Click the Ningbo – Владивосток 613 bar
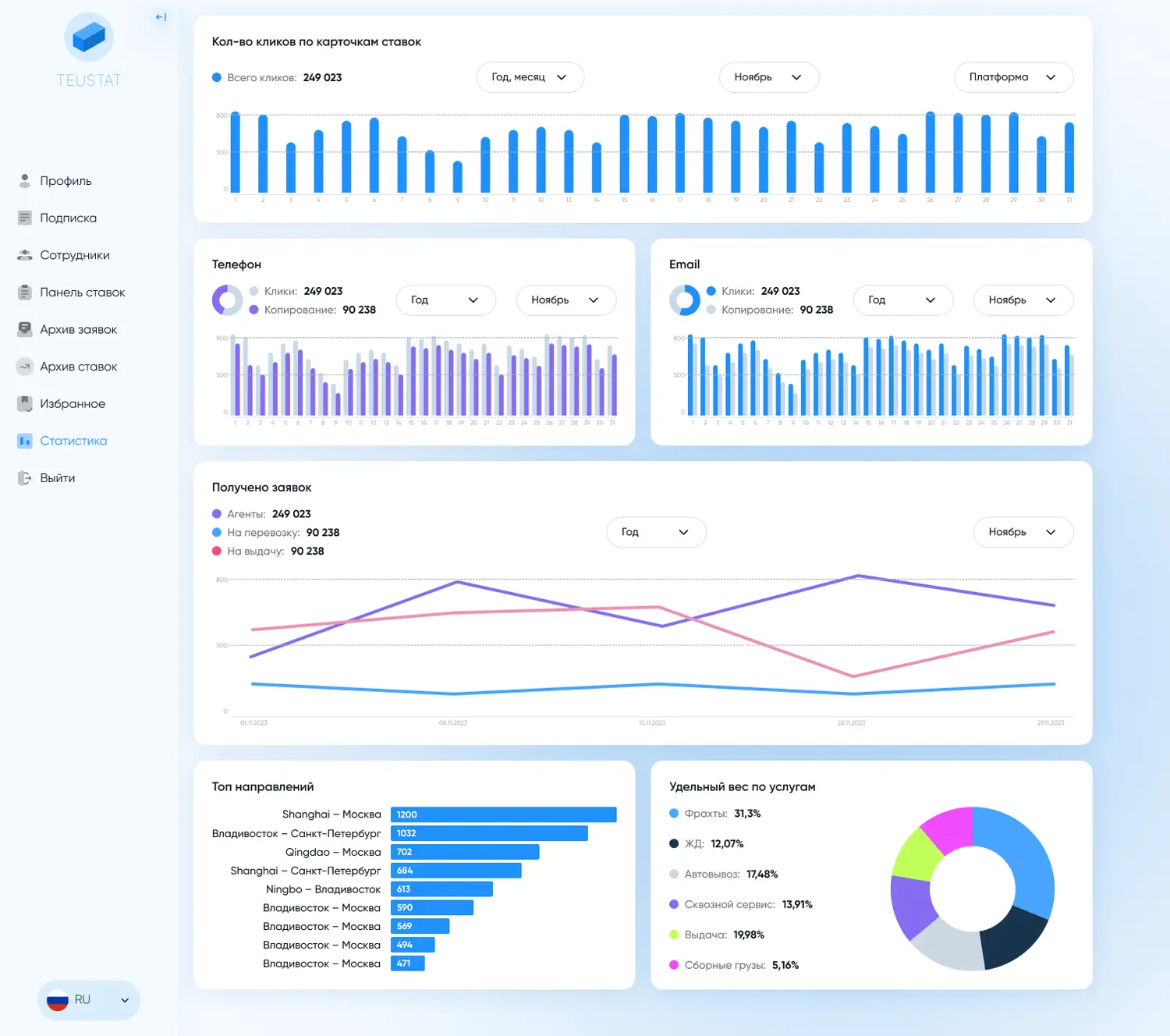 tap(441, 889)
